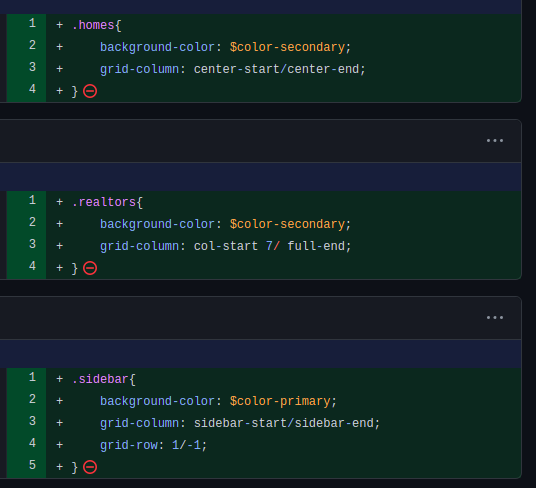The width and height of the screenshot is (536, 488).
Task: Click the .sidebar selector text
Action: [x=100, y=379]
